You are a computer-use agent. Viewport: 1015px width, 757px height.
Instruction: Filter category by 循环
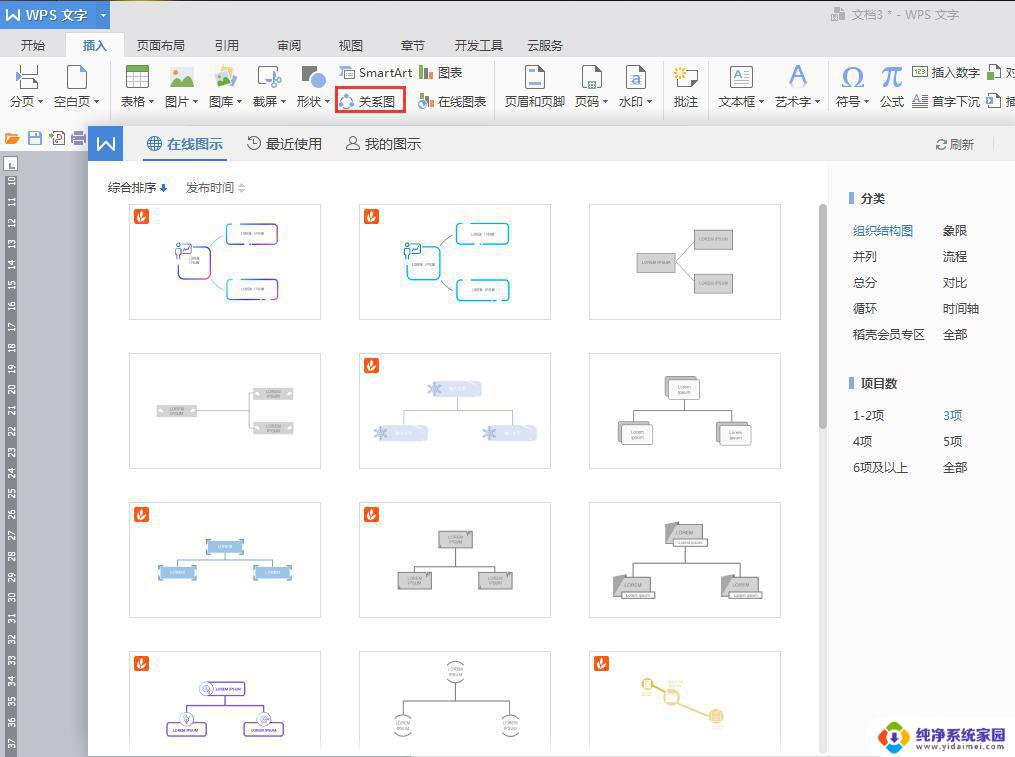(864, 308)
